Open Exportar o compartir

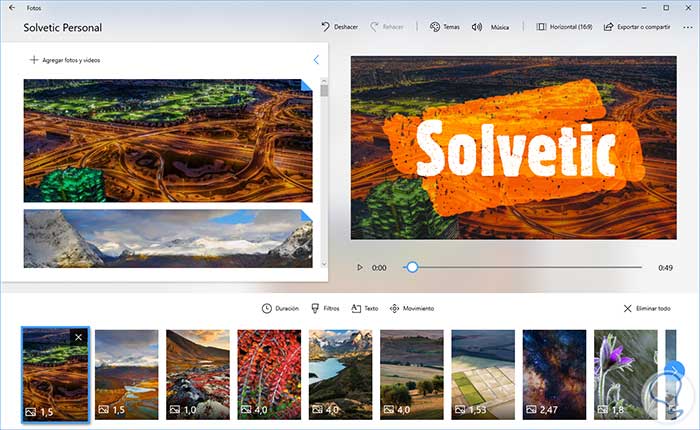tap(637, 27)
